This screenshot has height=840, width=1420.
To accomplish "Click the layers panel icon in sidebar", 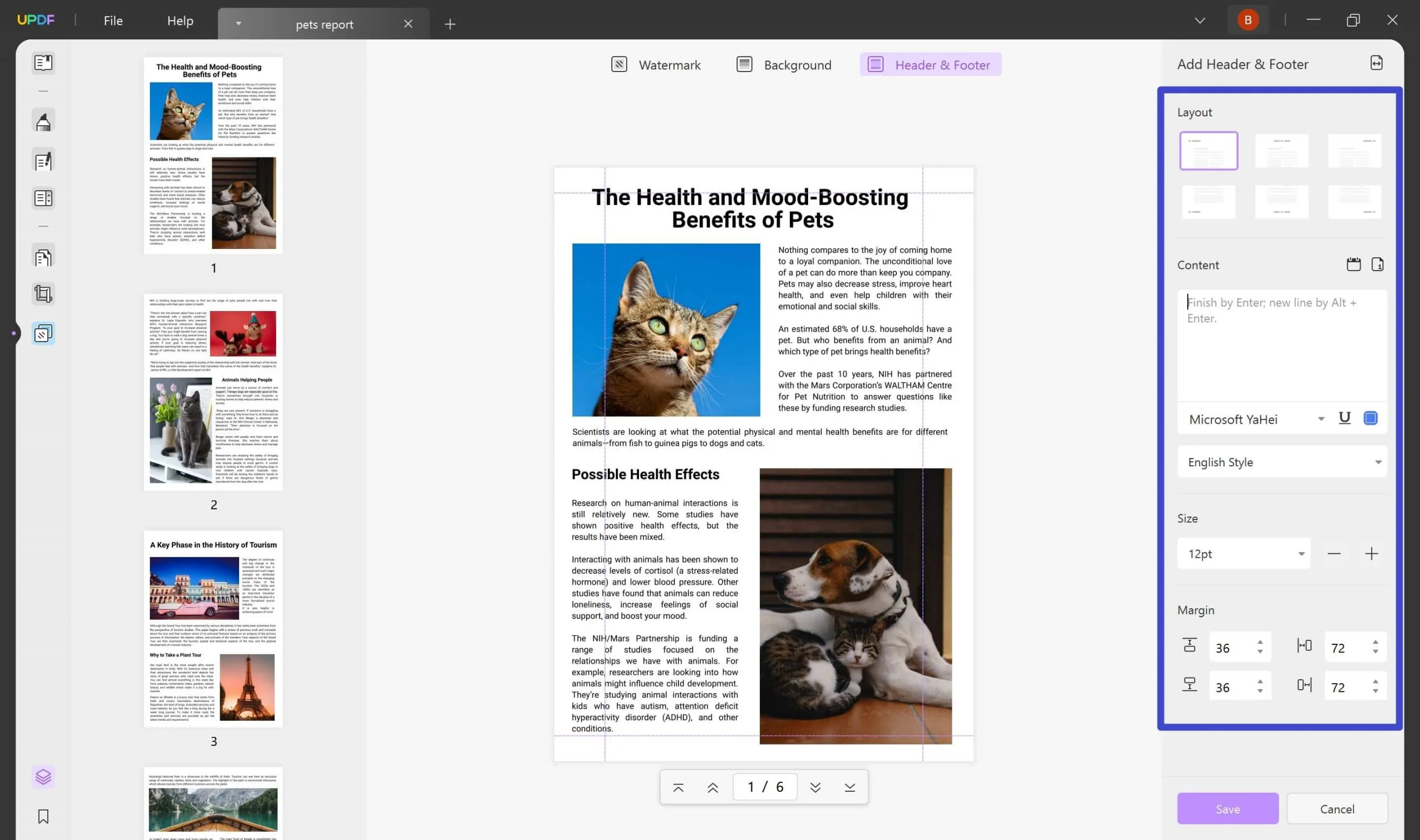I will coord(43,776).
